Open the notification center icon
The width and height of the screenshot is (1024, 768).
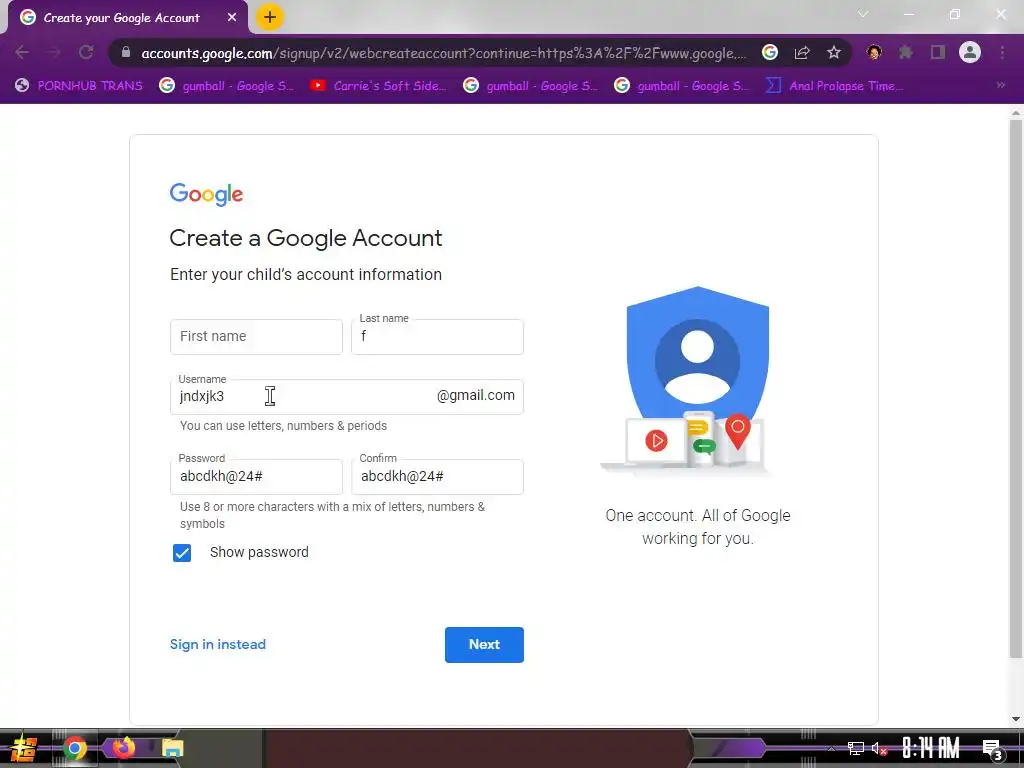[x=992, y=750]
